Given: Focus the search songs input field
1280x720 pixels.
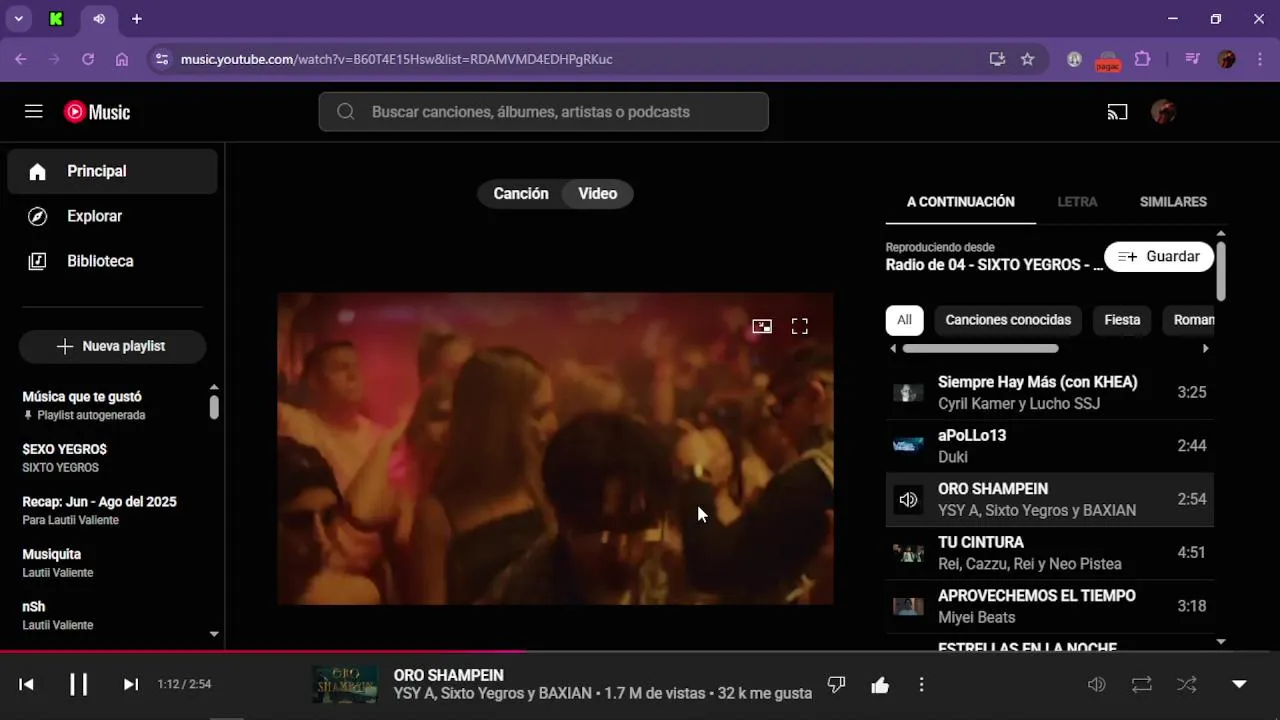Looking at the screenshot, I should pos(544,112).
